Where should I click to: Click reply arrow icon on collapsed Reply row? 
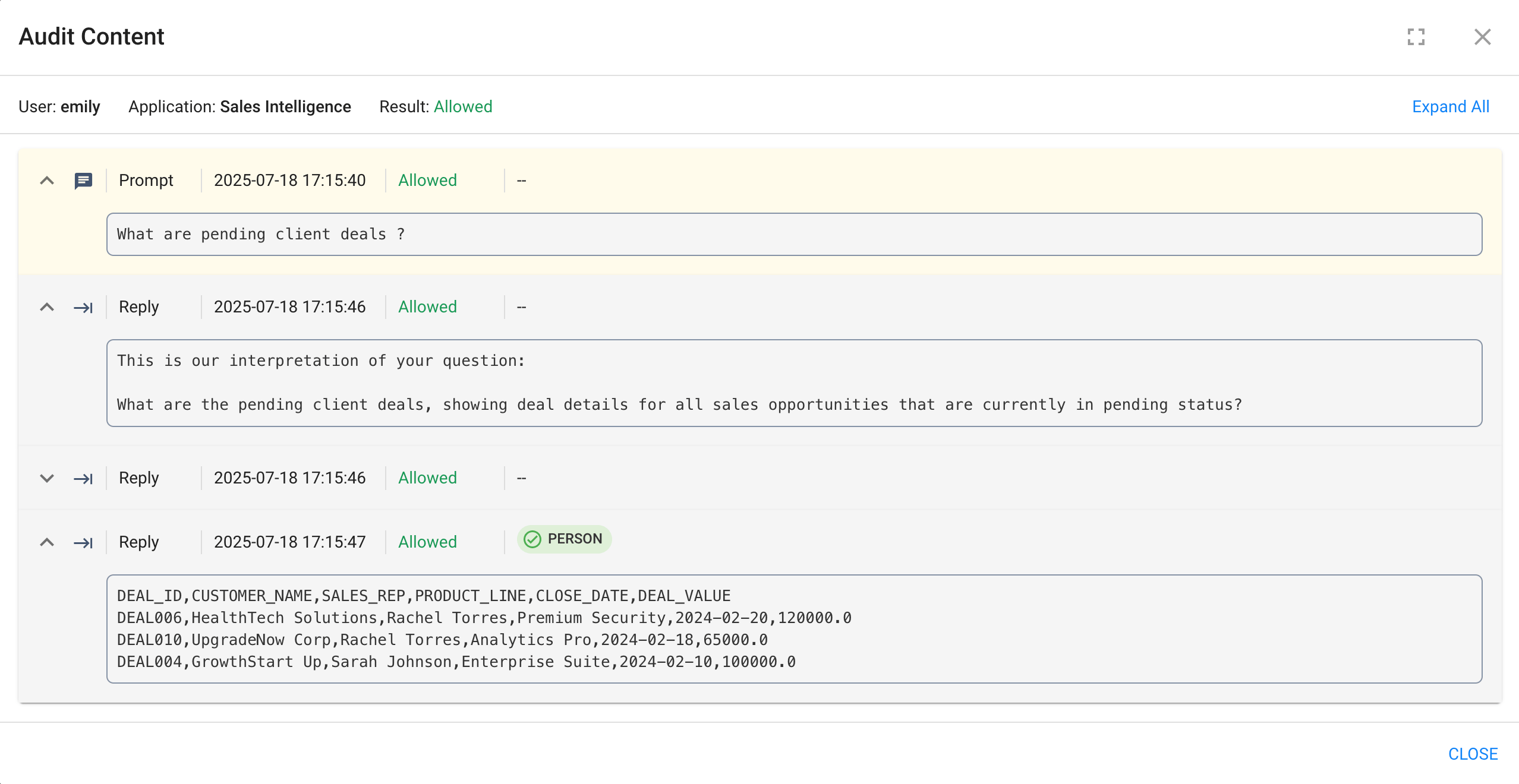[x=83, y=479]
